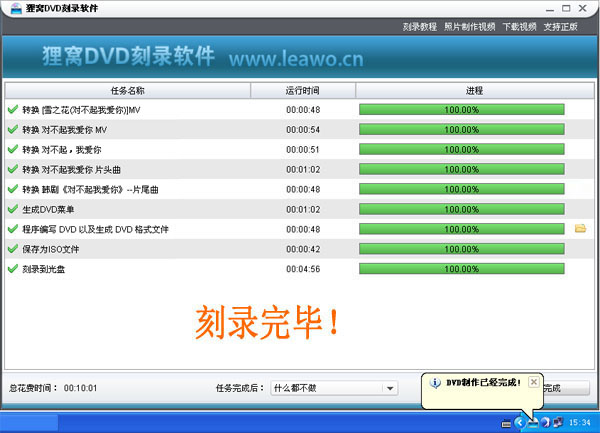Click green checkmark of 雪之花 MV row

pos(13,109)
